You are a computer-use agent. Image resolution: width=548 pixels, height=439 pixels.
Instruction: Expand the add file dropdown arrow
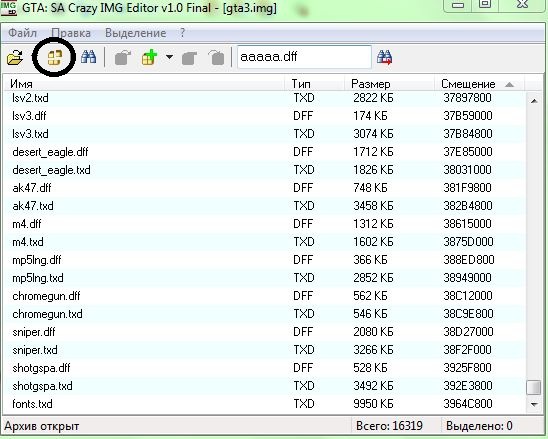point(170,57)
